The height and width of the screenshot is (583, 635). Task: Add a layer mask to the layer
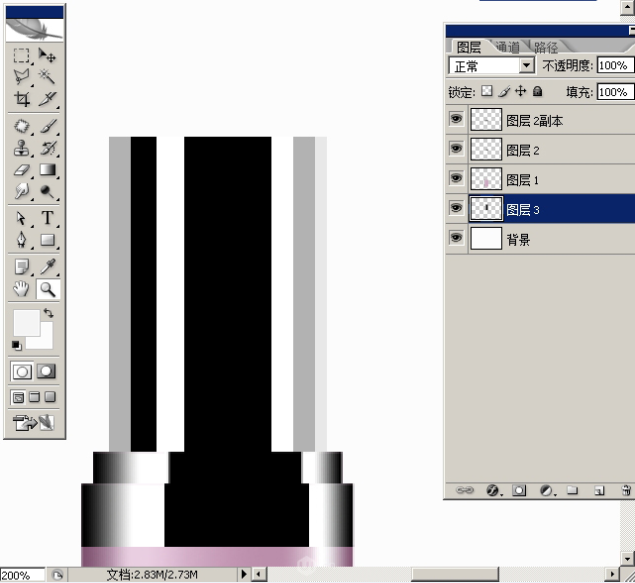[x=519, y=490]
